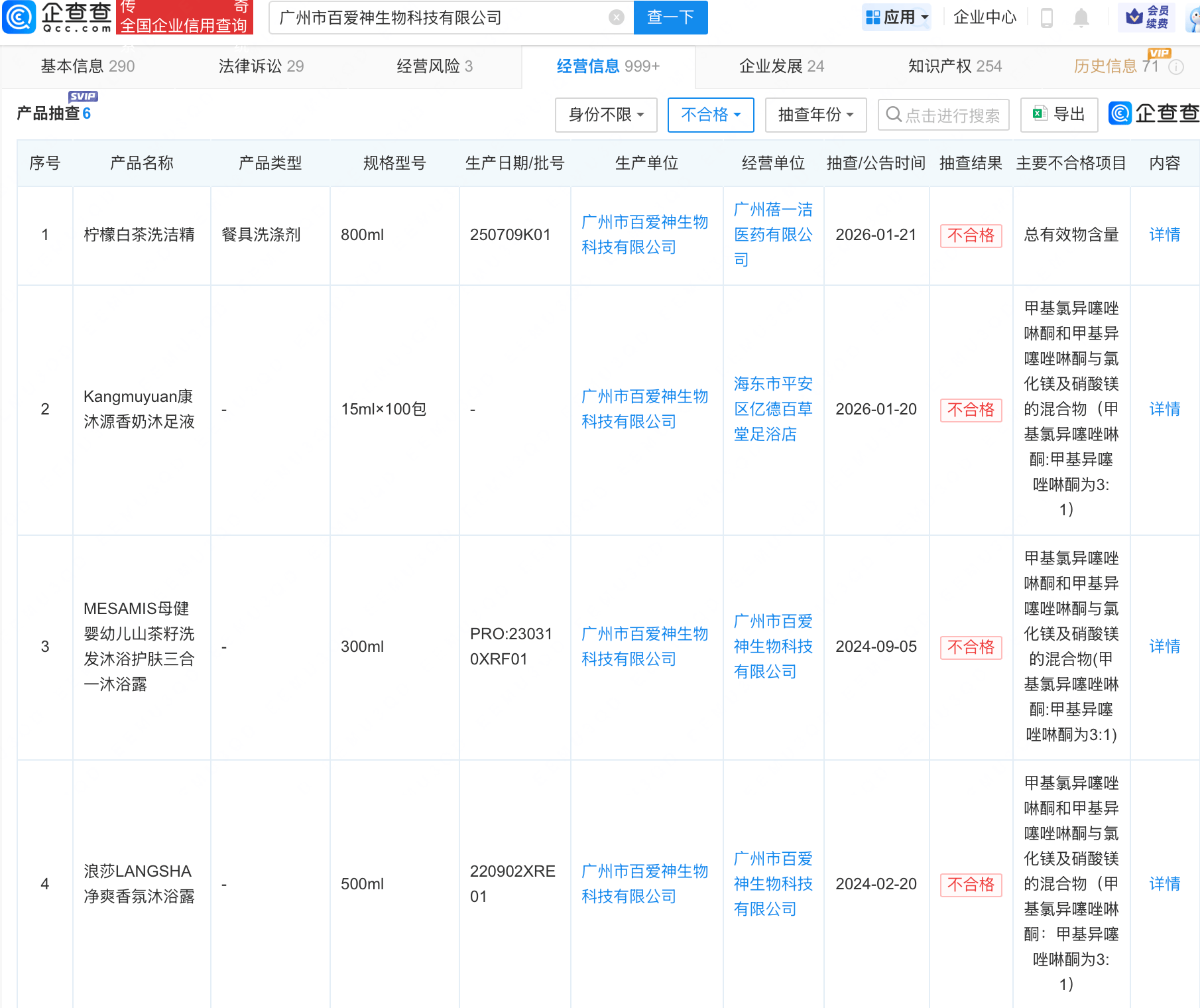Click batch number 250709K01
The height and width of the screenshot is (1008, 1200).
pos(510,235)
